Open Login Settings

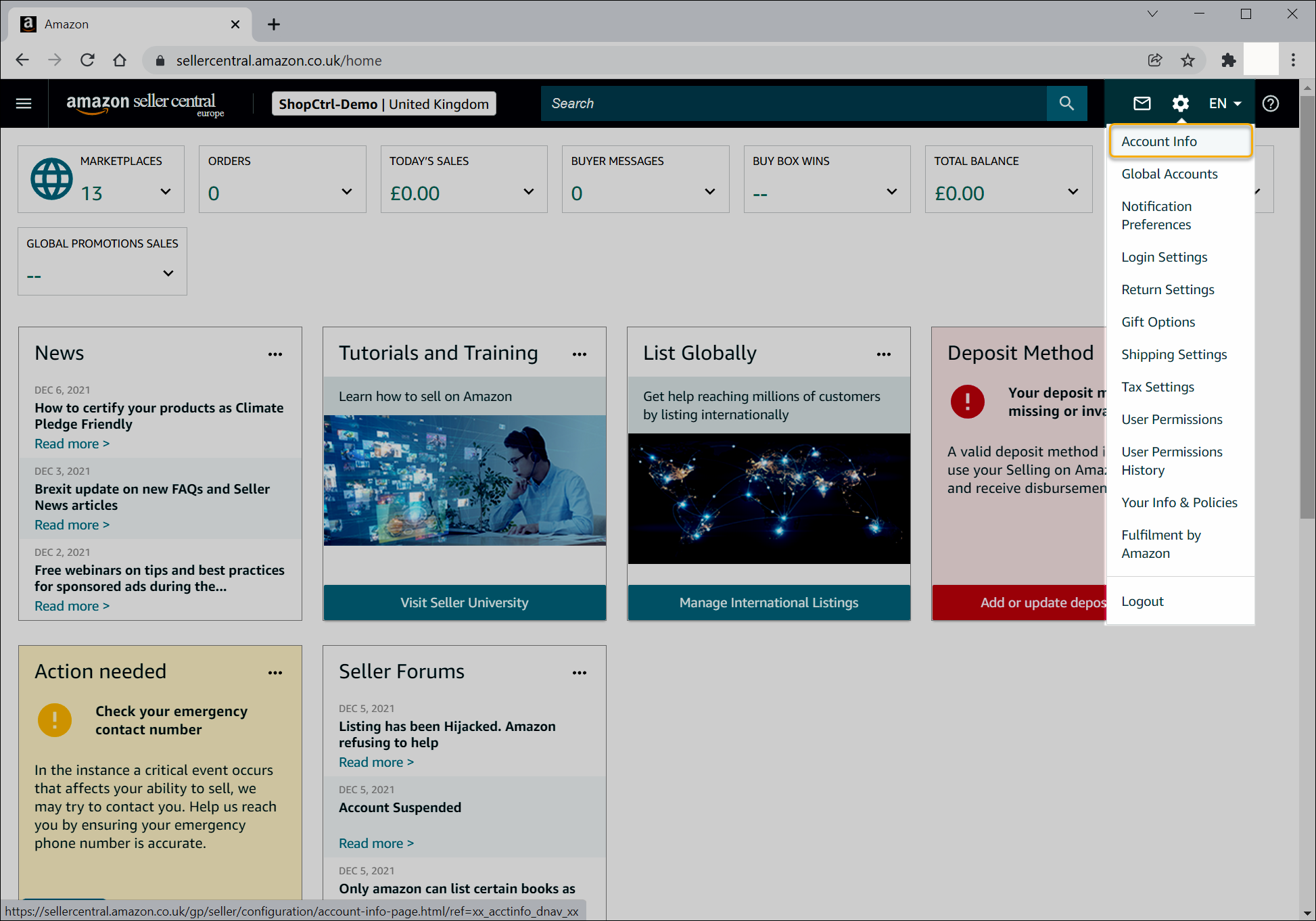tap(1164, 257)
